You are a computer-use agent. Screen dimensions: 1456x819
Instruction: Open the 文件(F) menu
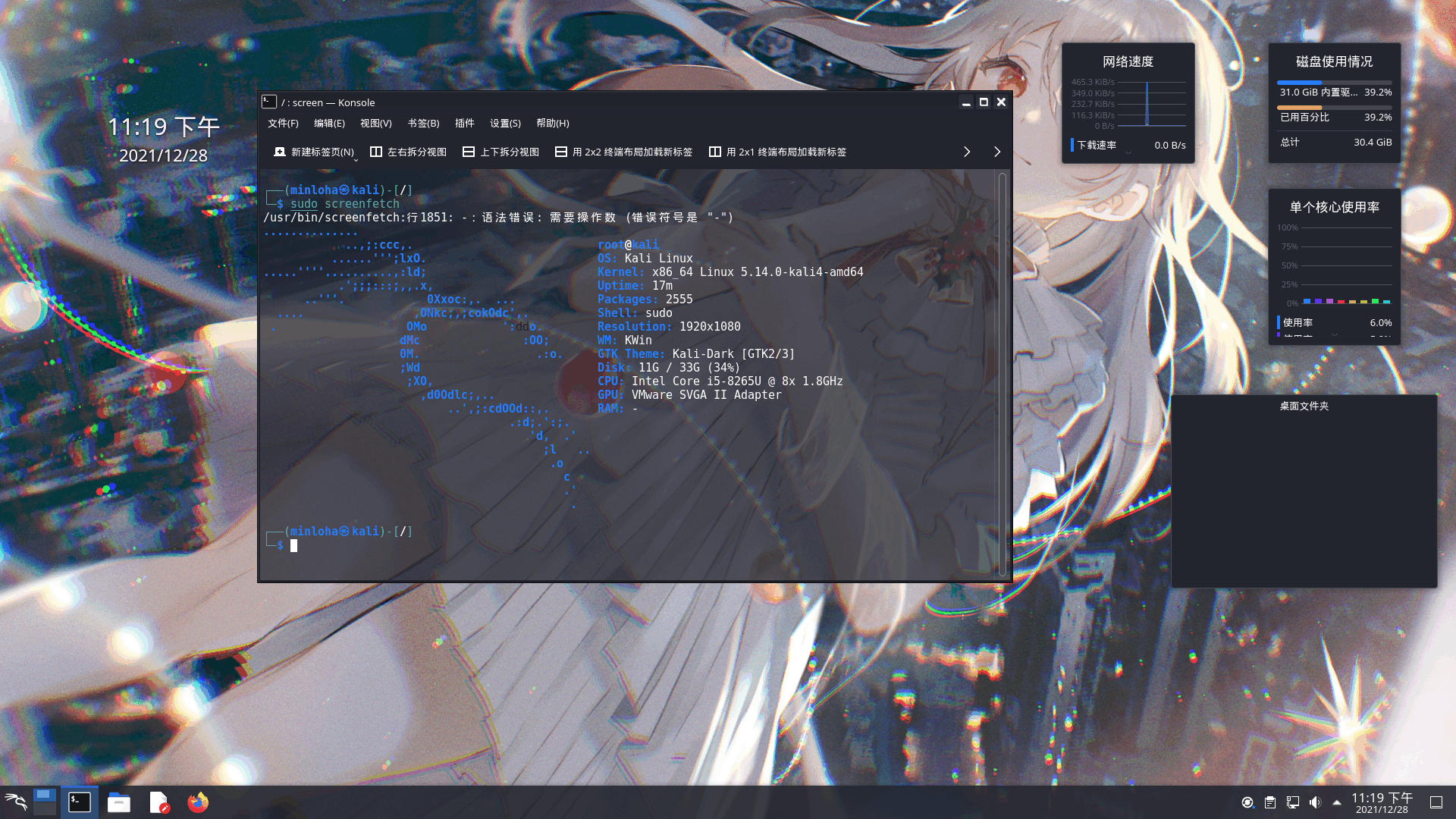(283, 123)
